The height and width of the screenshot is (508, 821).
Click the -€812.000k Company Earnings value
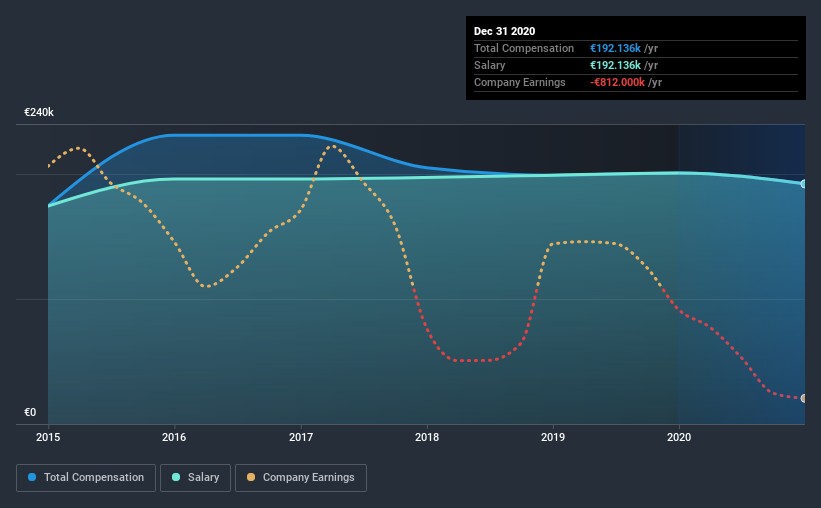(x=617, y=82)
